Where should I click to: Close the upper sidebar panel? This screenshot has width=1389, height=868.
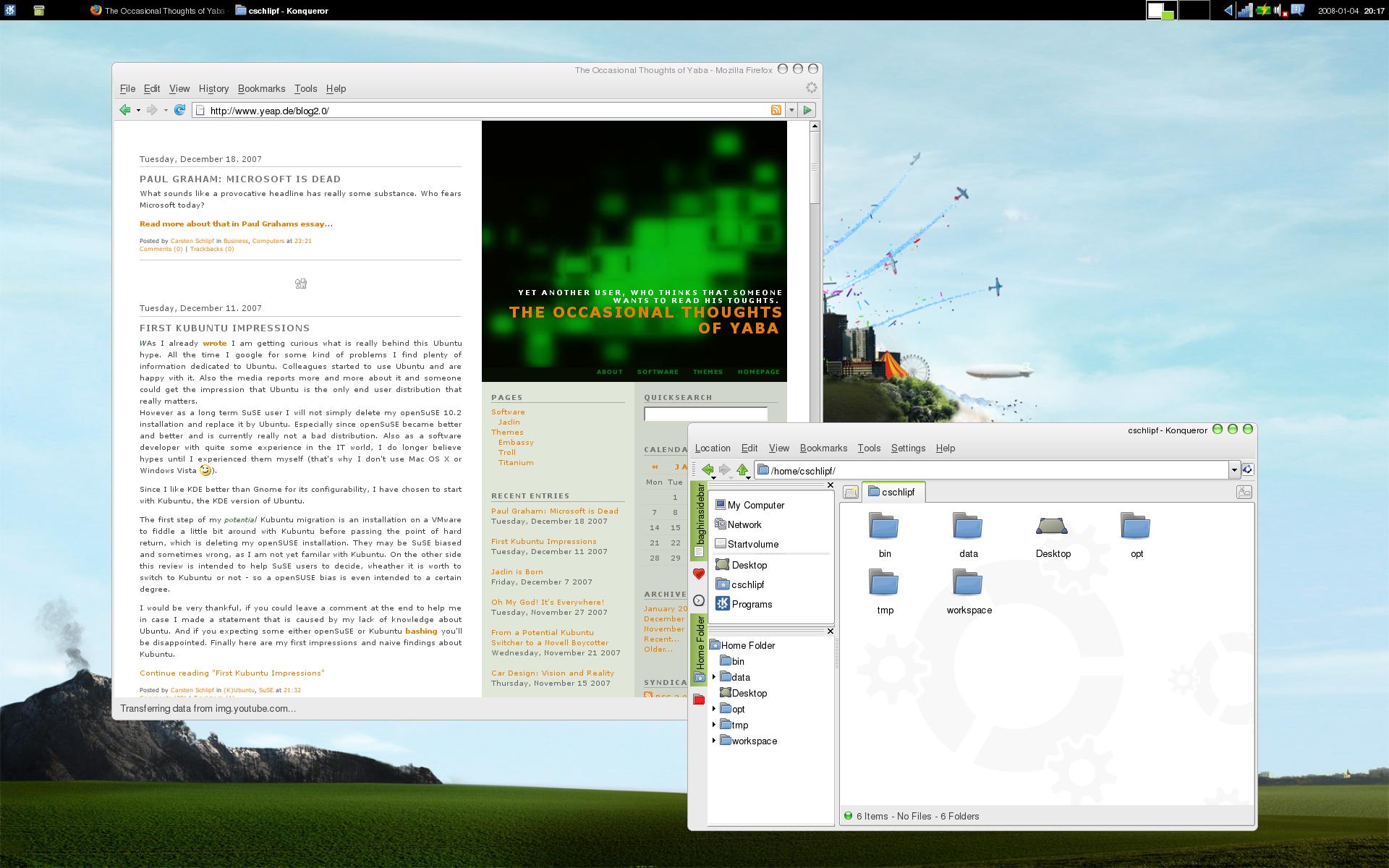[x=830, y=485]
